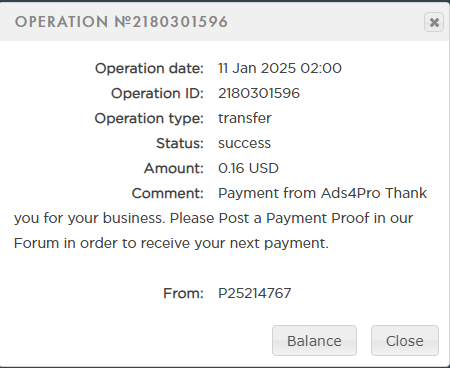Close the dialog with the X icon
The height and width of the screenshot is (368, 450).
434,22
